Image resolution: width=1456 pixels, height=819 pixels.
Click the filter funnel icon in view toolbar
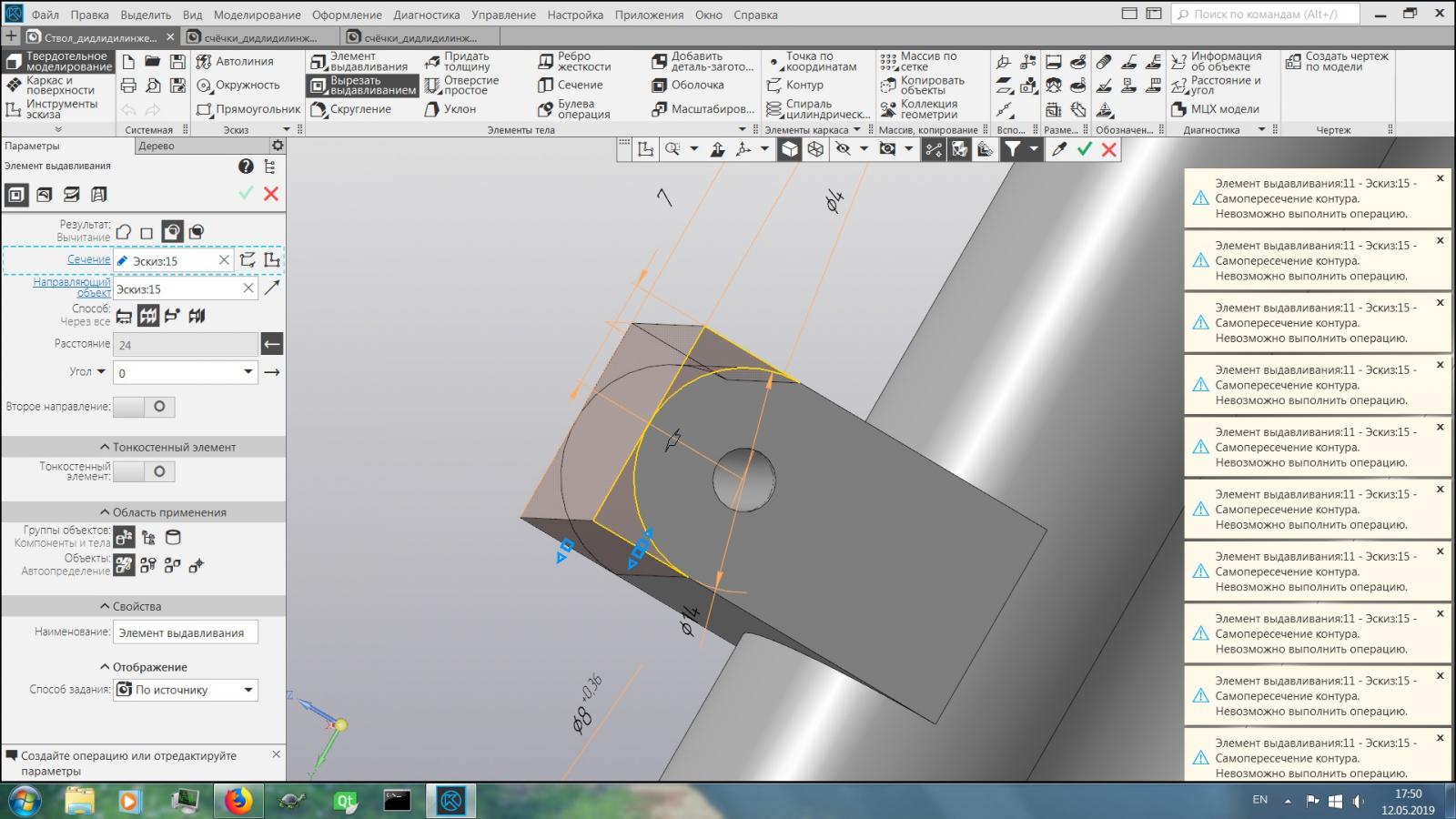[x=1012, y=149]
